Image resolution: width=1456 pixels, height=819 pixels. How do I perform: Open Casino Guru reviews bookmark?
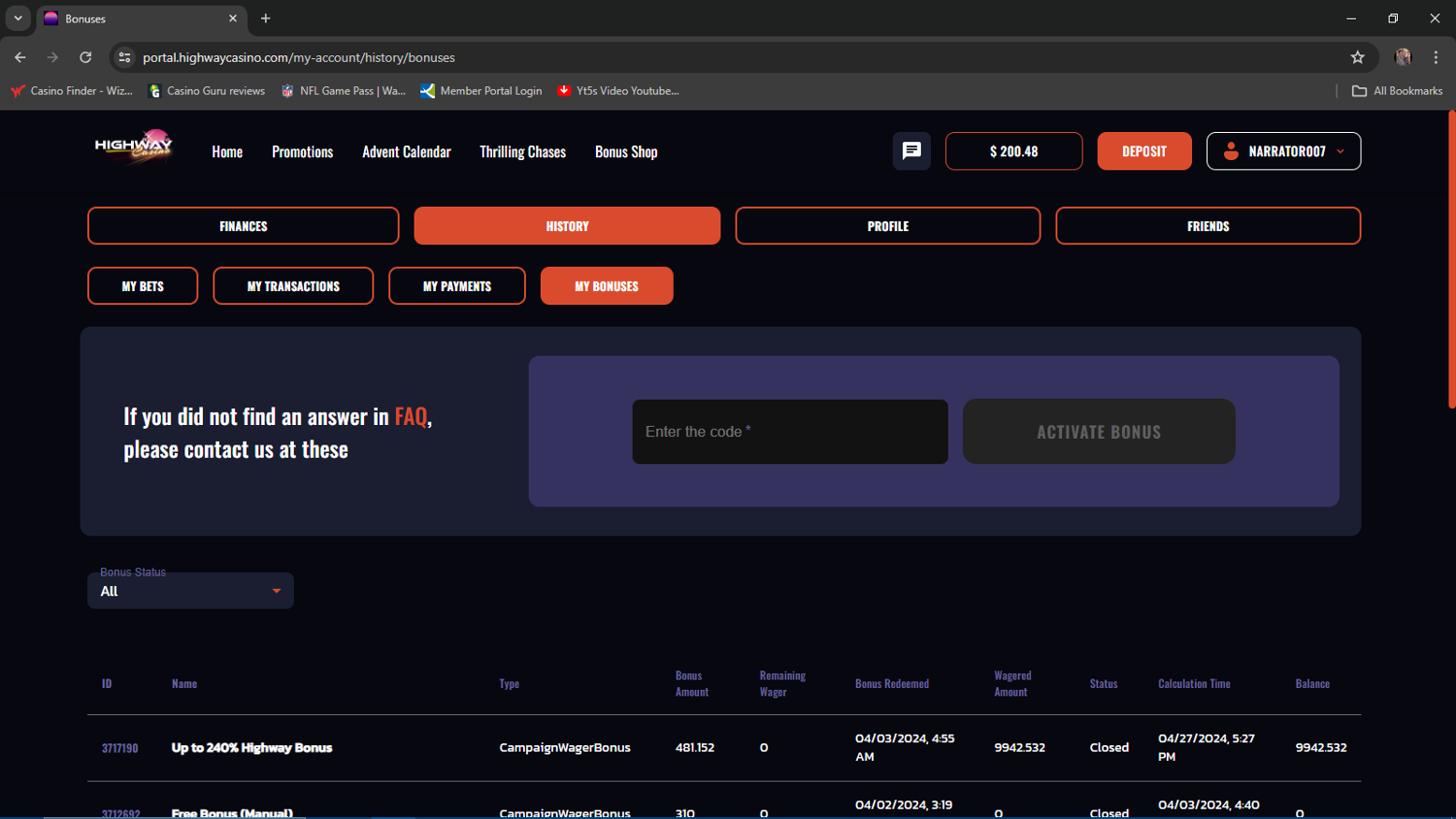pos(207,91)
